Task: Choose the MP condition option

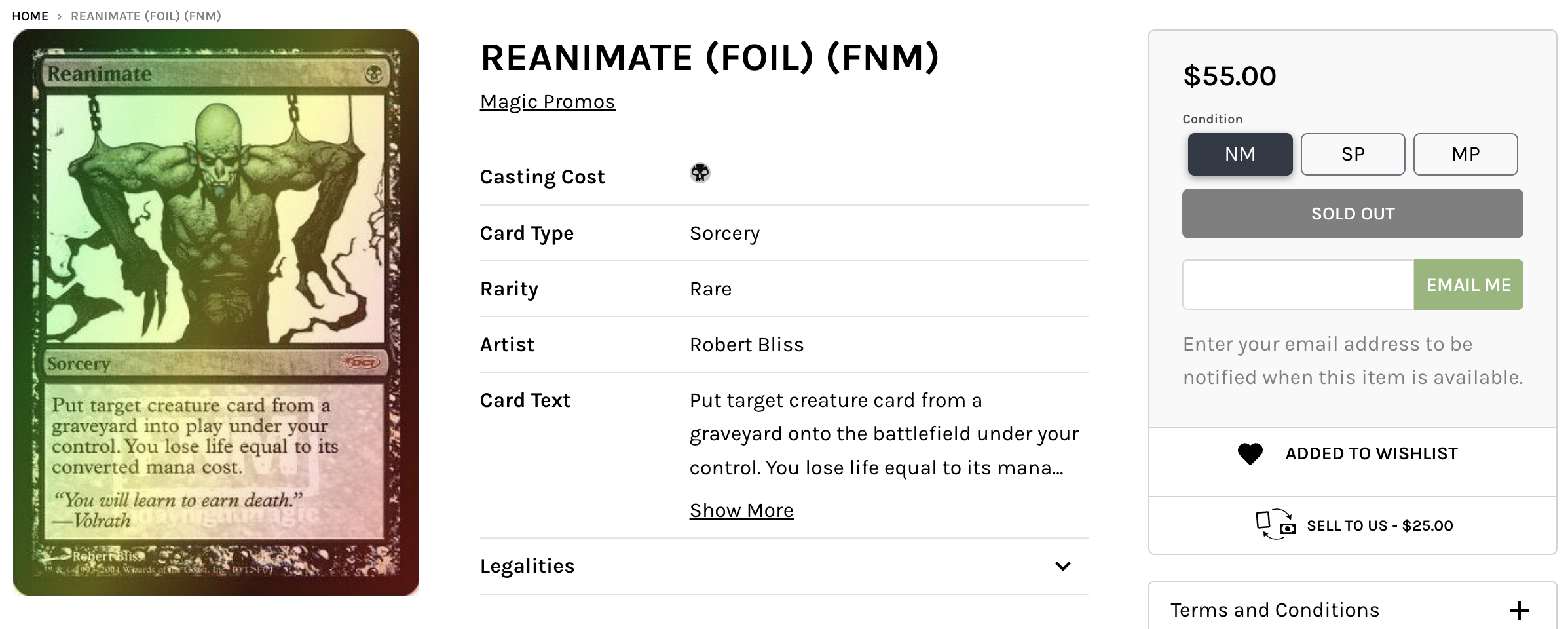Action: click(1465, 154)
